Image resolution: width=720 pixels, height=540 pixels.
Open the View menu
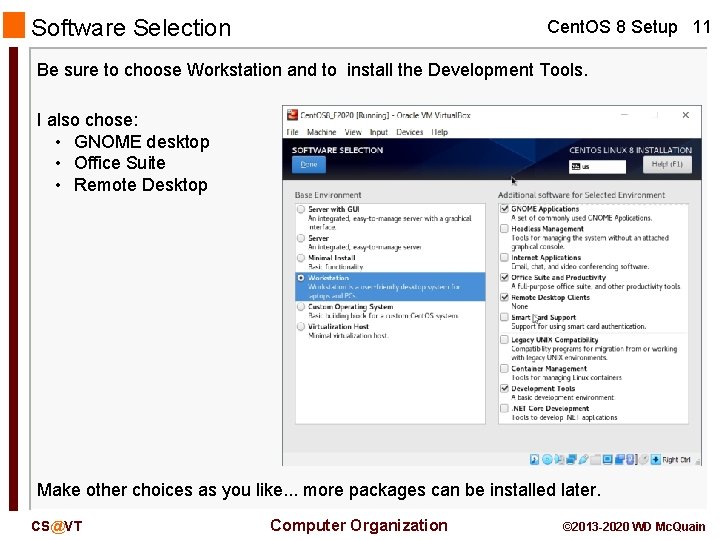[353, 132]
